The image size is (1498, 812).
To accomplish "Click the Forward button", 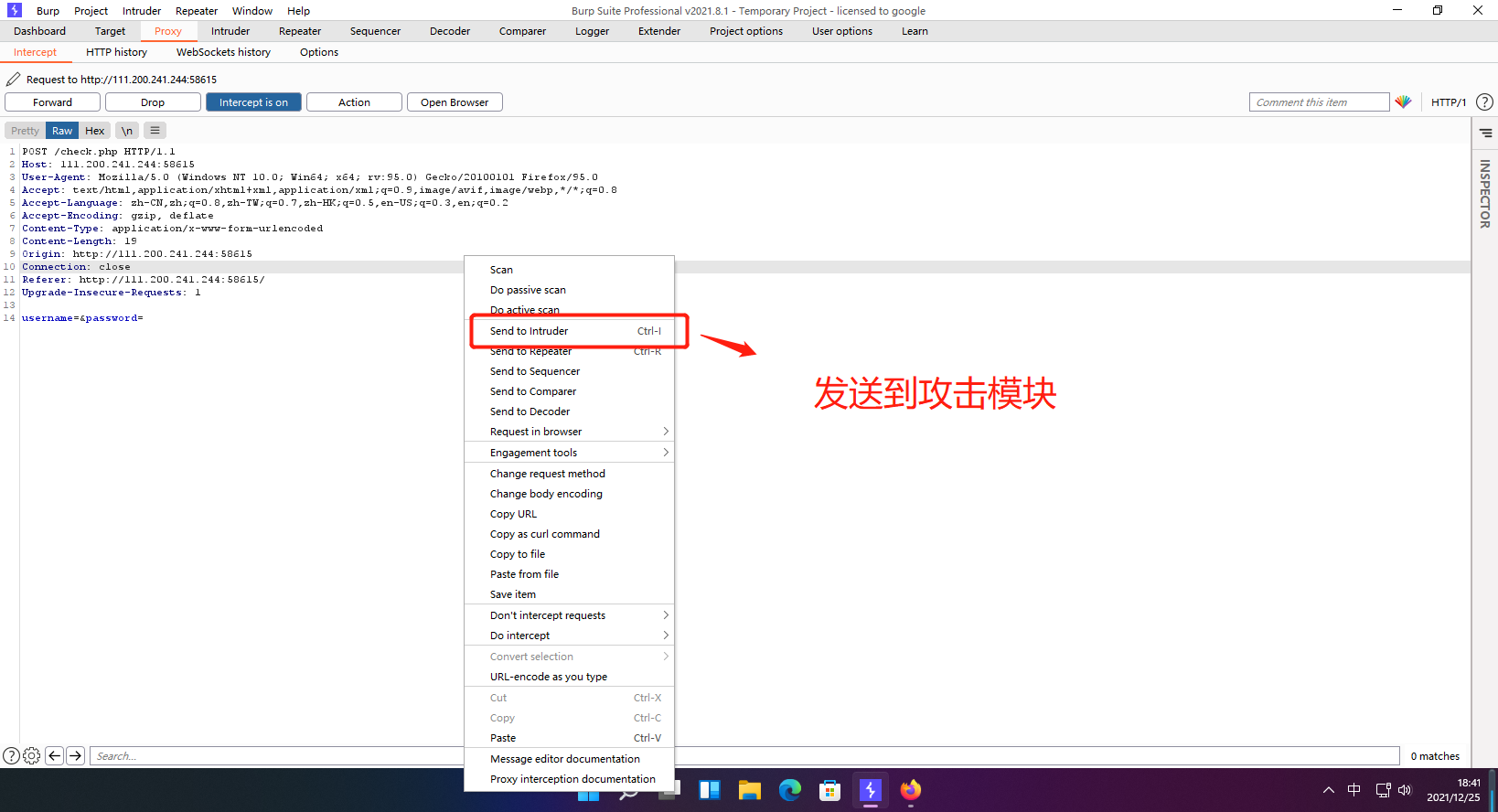I will pyautogui.click(x=52, y=102).
